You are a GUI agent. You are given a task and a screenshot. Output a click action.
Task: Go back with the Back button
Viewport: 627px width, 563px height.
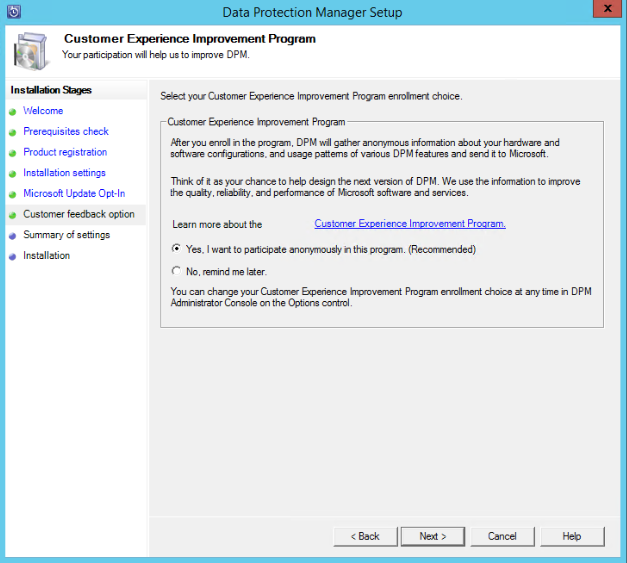pyautogui.click(x=365, y=536)
